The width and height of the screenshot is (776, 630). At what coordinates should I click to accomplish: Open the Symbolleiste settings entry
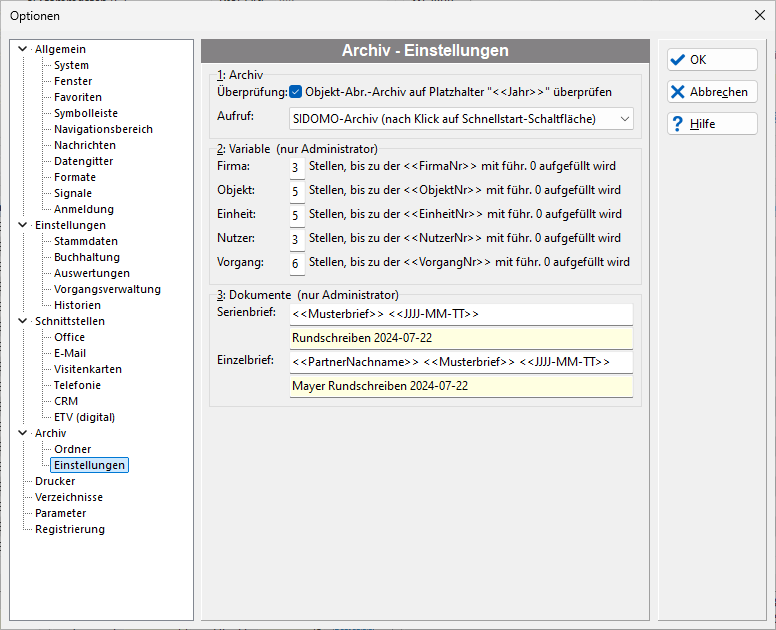86,113
